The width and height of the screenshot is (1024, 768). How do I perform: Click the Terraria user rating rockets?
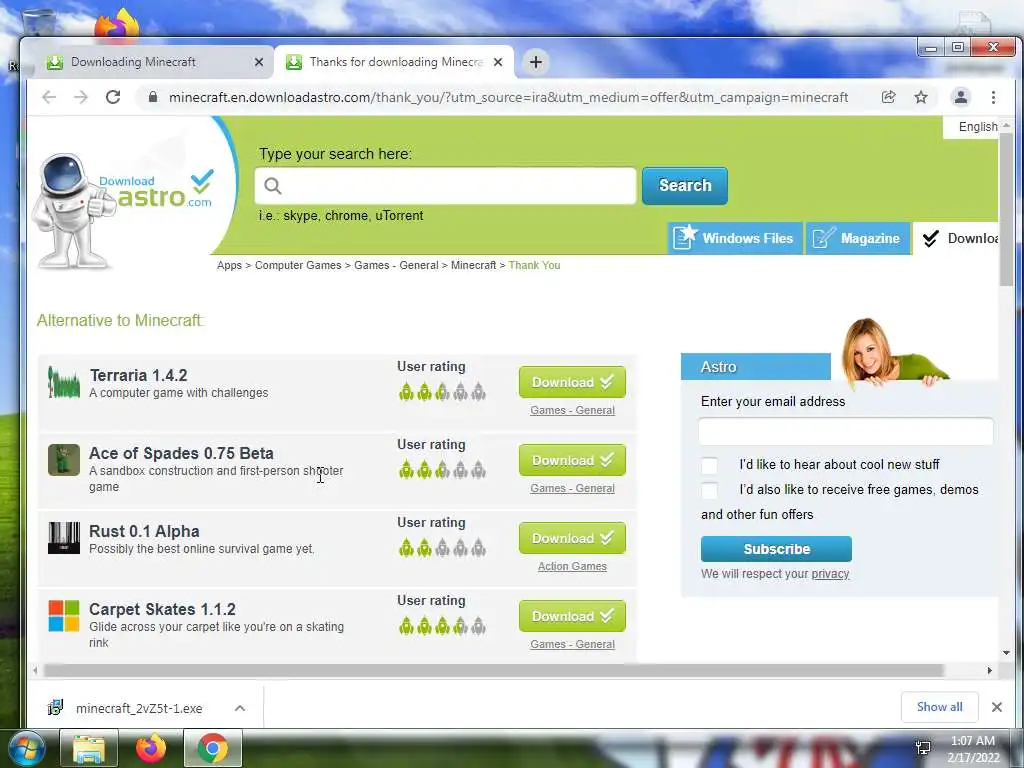click(x=442, y=392)
